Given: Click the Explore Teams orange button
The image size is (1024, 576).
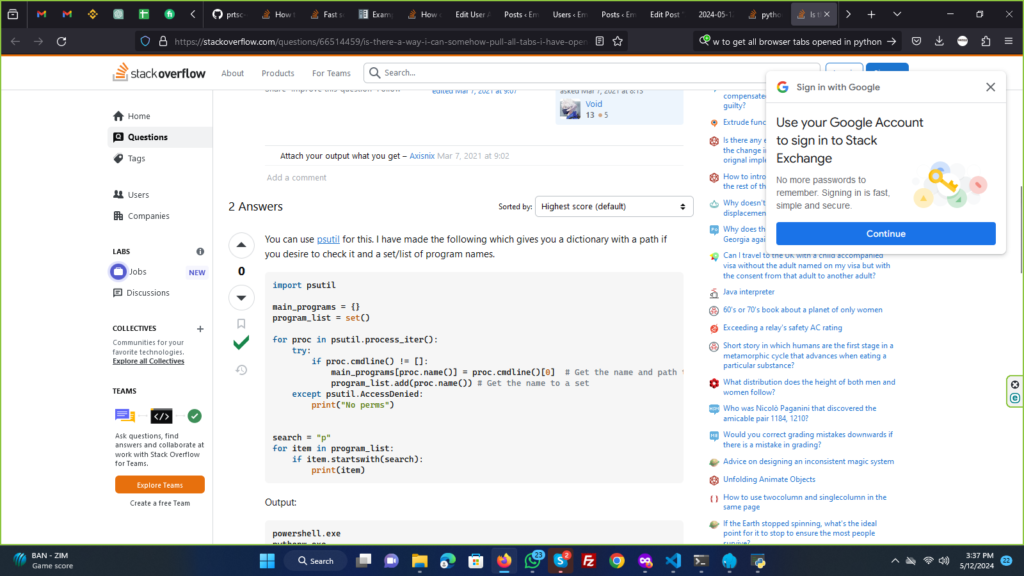Looking at the screenshot, I should [160, 484].
